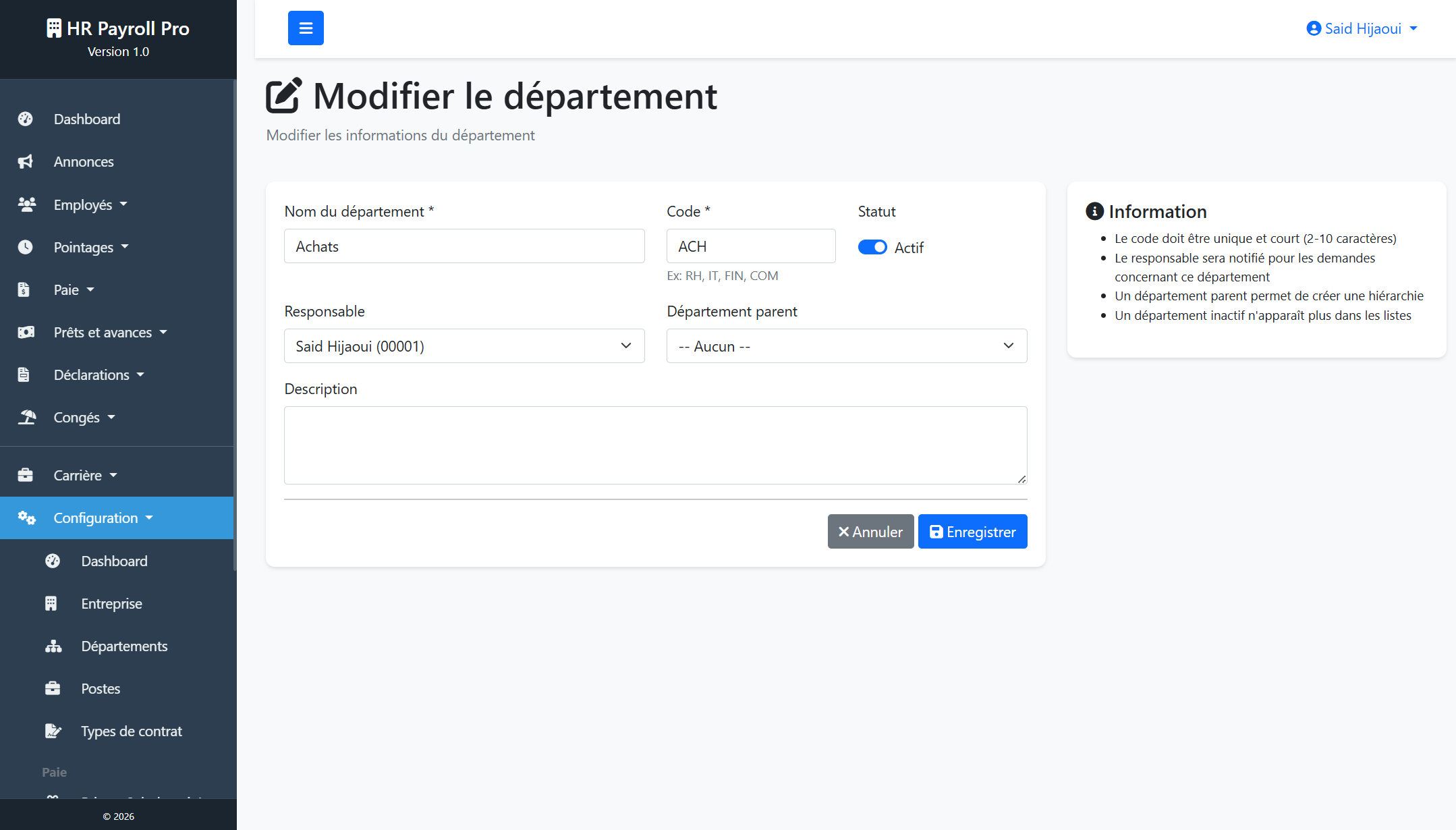Click the Employés people icon

pyautogui.click(x=26, y=204)
